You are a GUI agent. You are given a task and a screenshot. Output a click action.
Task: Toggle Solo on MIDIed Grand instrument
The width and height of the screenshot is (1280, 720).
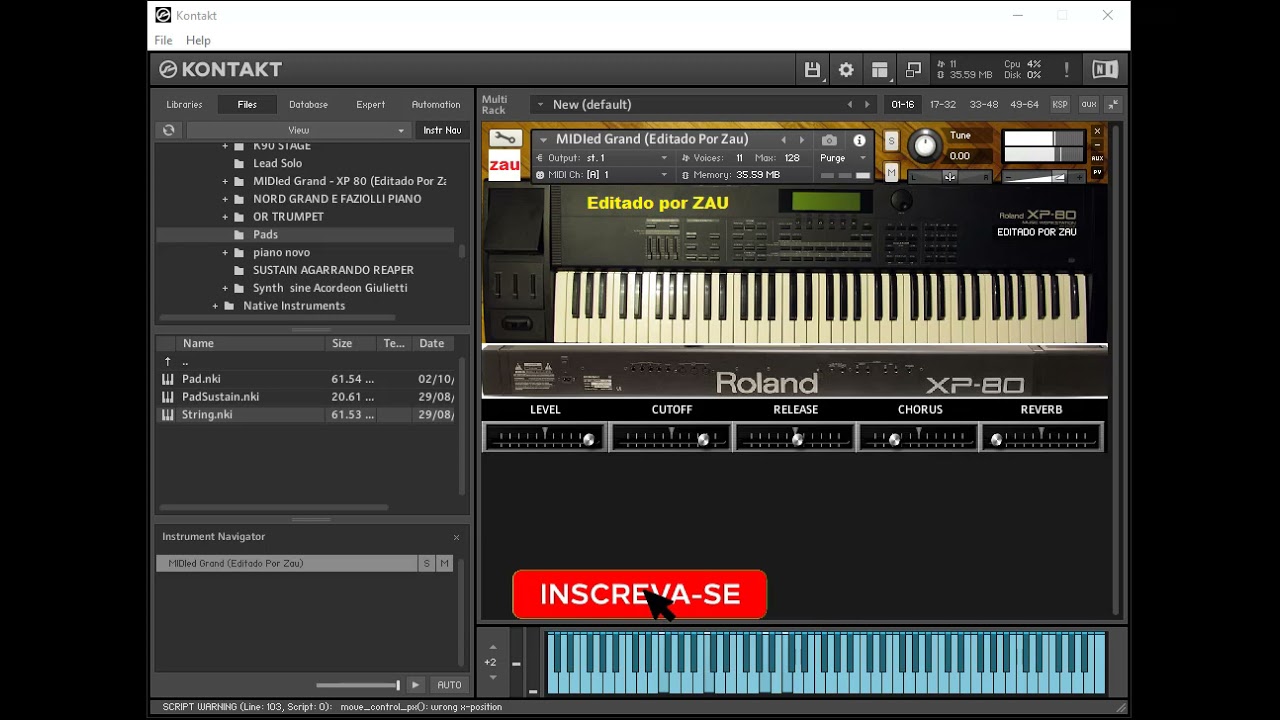point(891,141)
